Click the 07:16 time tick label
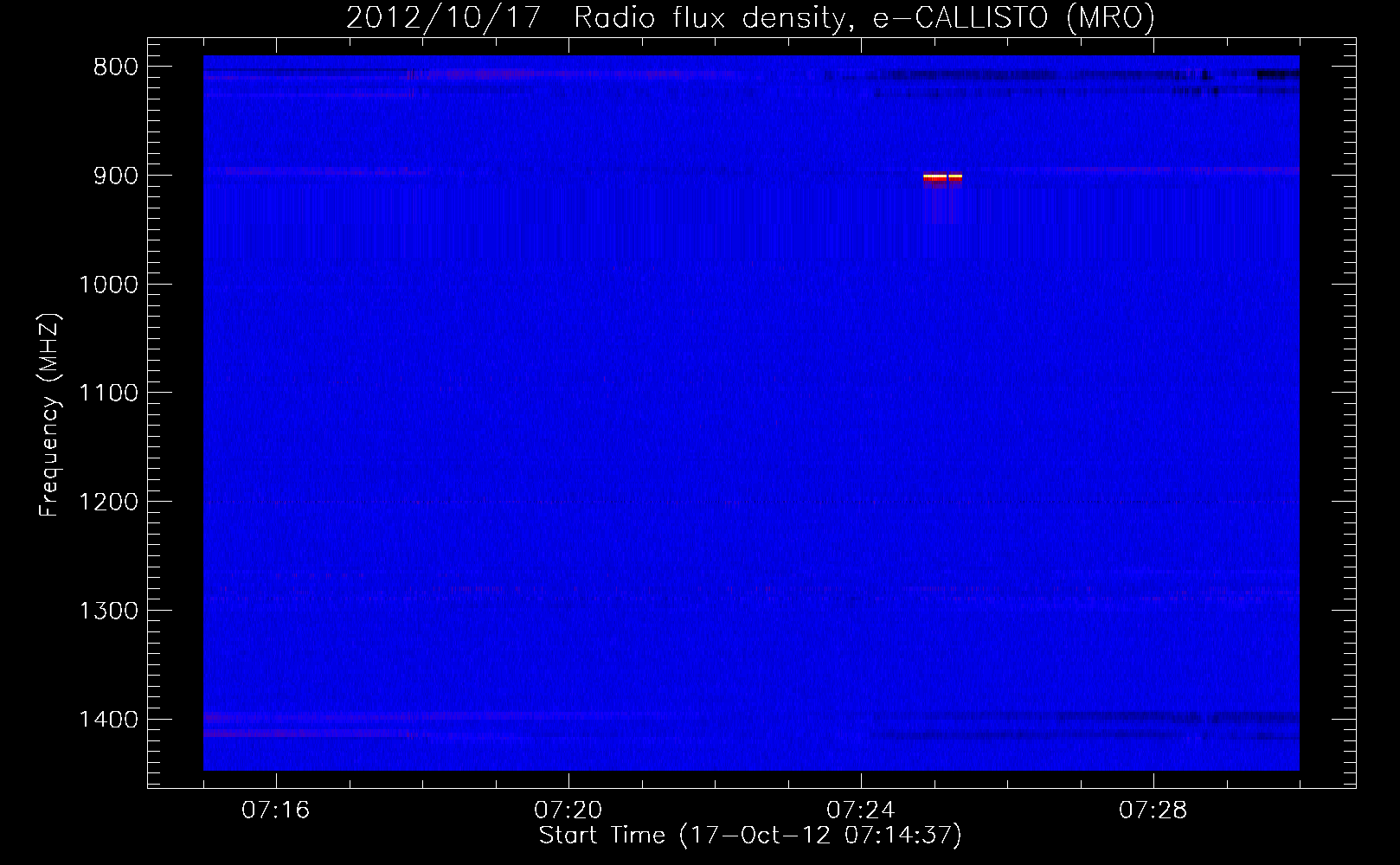The width and height of the screenshot is (1400, 865). [276, 811]
